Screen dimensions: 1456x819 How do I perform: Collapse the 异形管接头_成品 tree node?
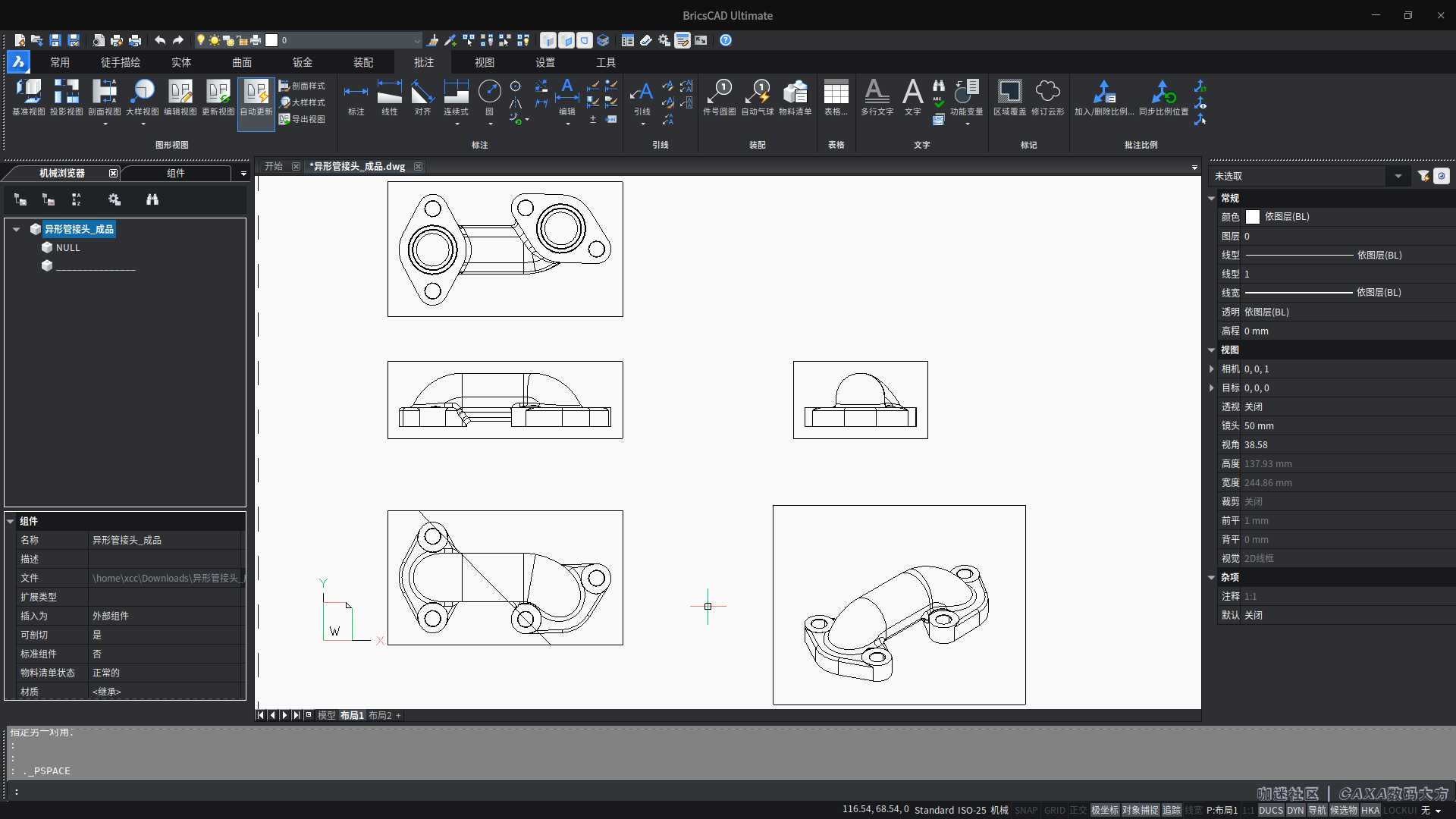[16, 229]
